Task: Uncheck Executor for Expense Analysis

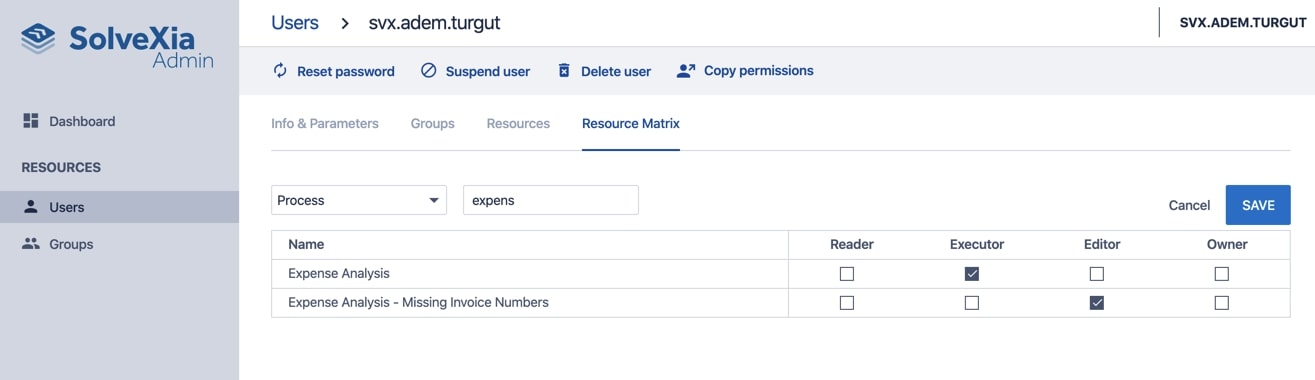Action: [x=972, y=274]
